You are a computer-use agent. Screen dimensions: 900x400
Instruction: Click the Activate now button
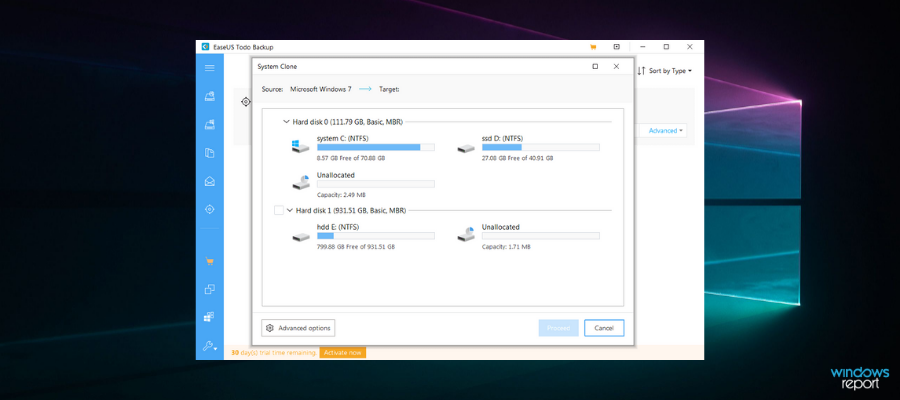(343, 352)
